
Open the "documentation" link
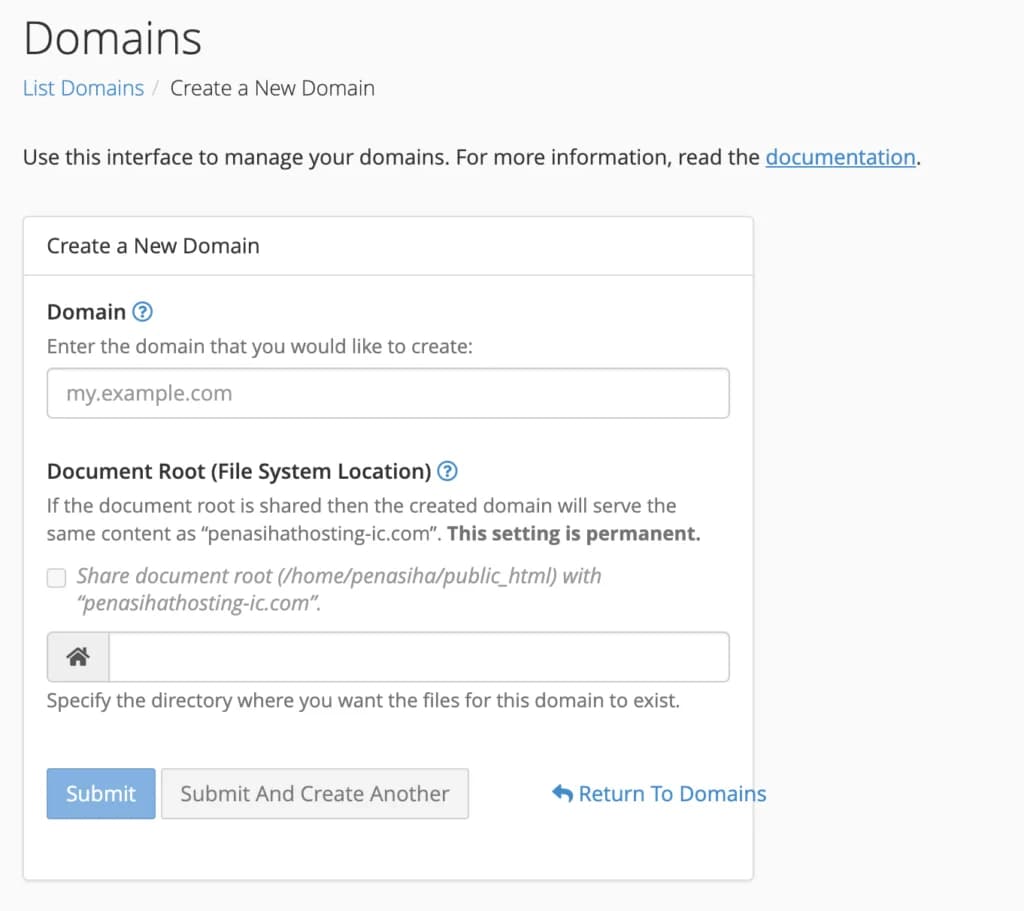[x=840, y=157]
